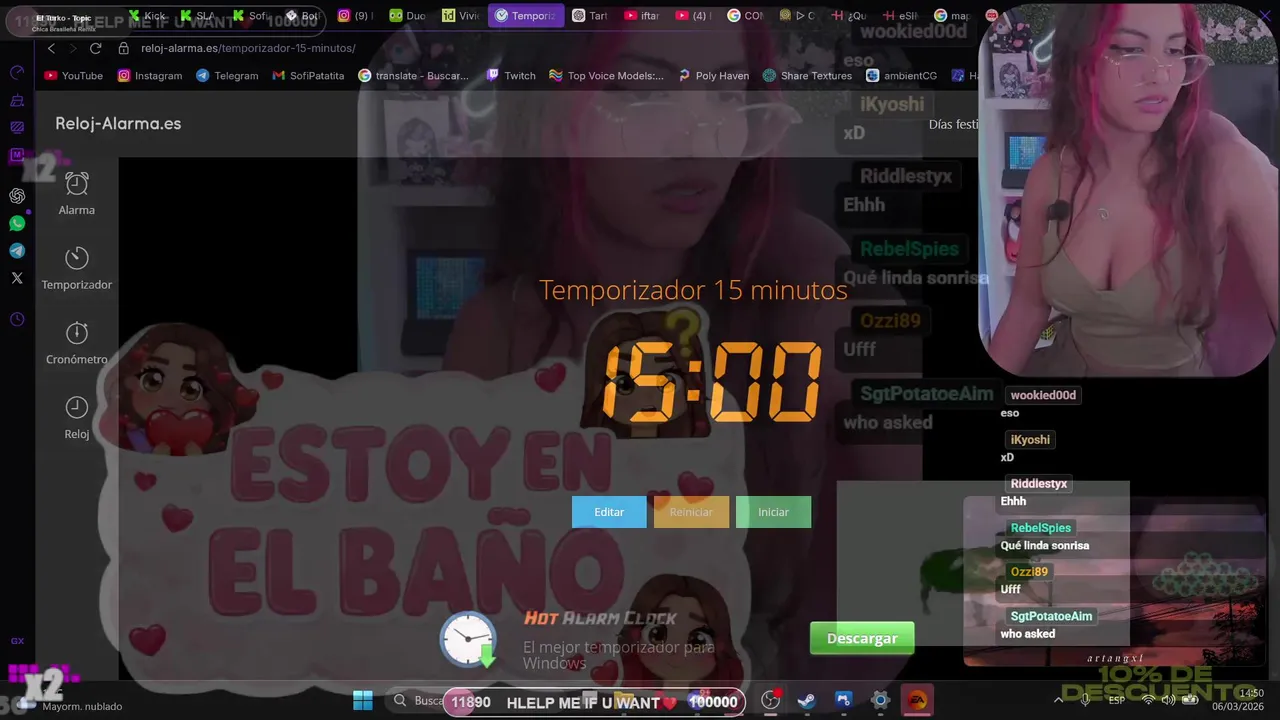Open Telegram in the browser sidebar
The image size is (1280, 720).
point(17,251)
